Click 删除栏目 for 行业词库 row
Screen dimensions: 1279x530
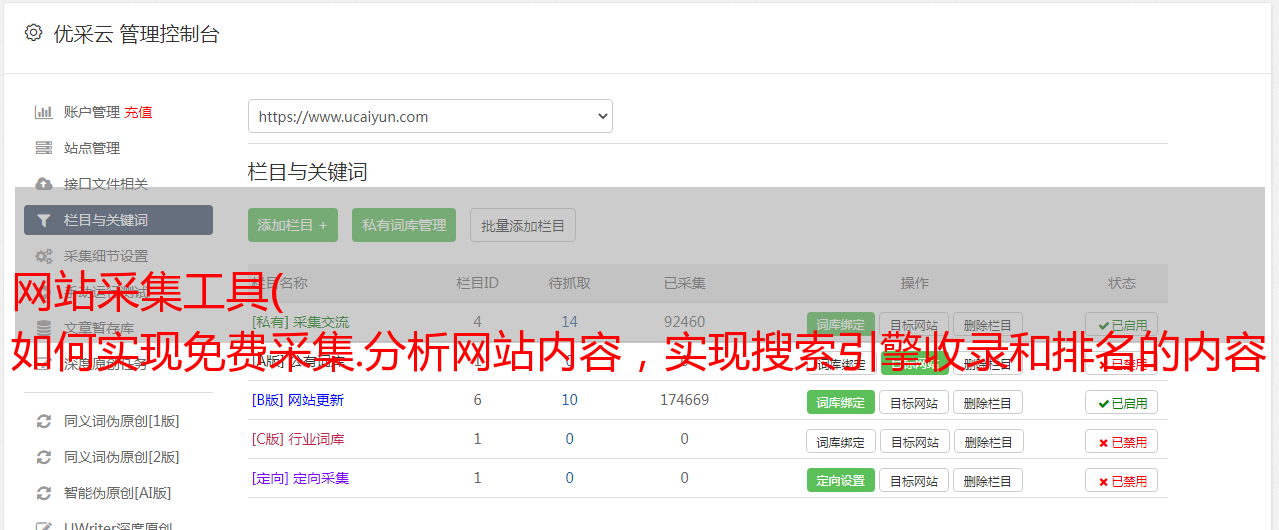pos(988,441)
